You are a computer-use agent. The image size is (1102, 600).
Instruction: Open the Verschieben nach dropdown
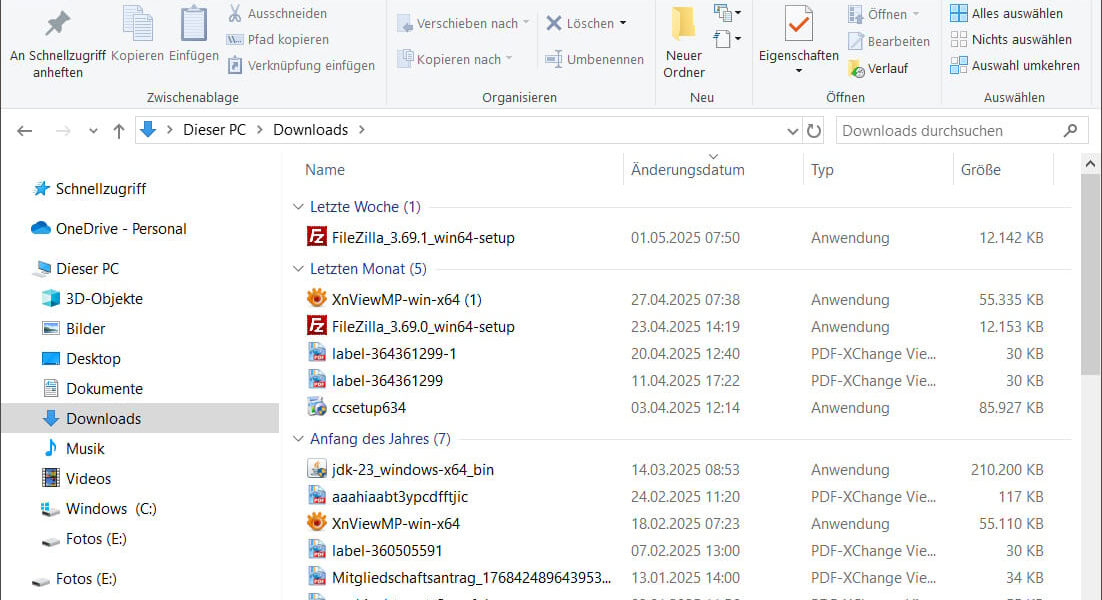[462, 23]
